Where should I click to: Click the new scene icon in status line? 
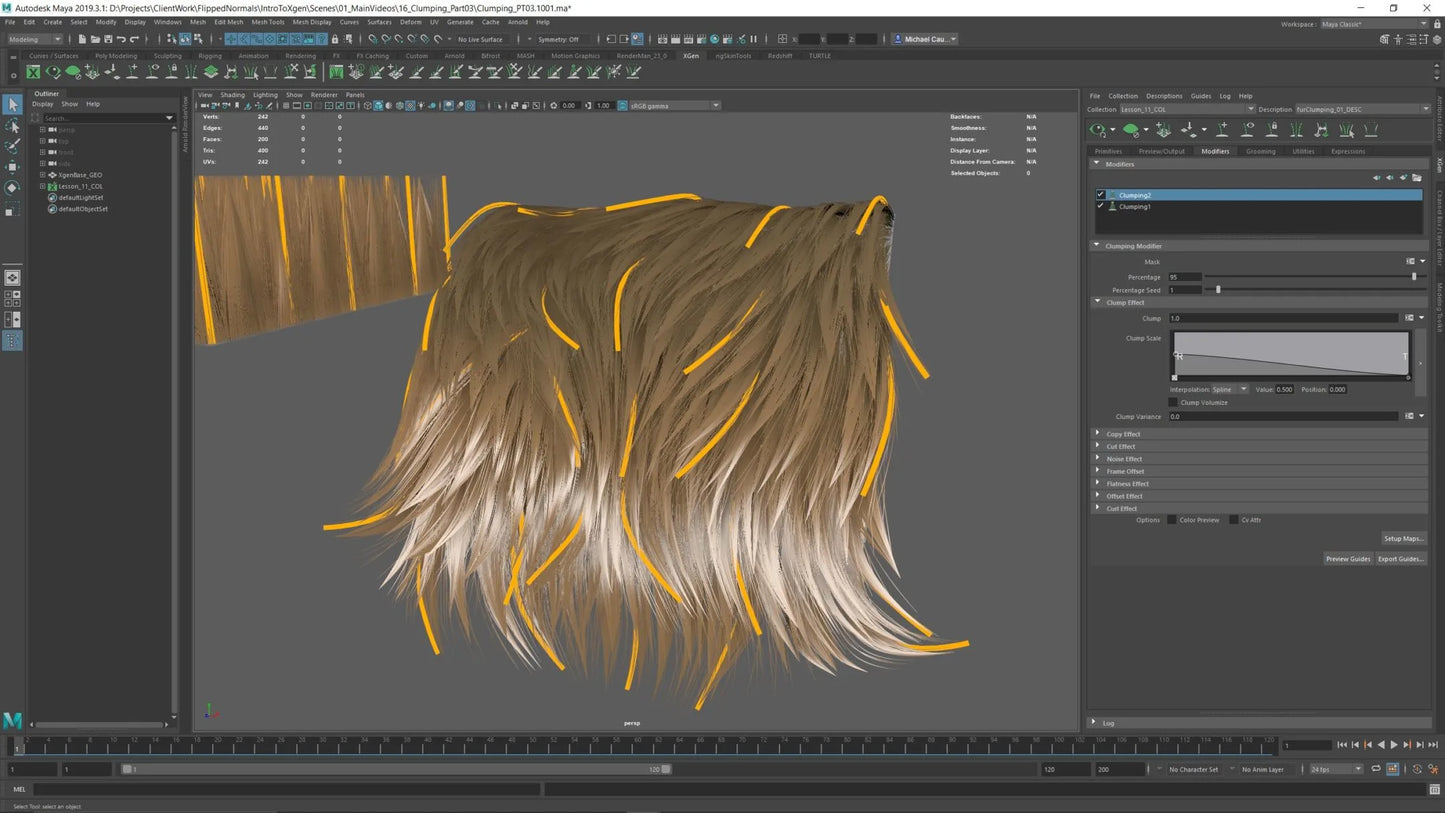82,39
